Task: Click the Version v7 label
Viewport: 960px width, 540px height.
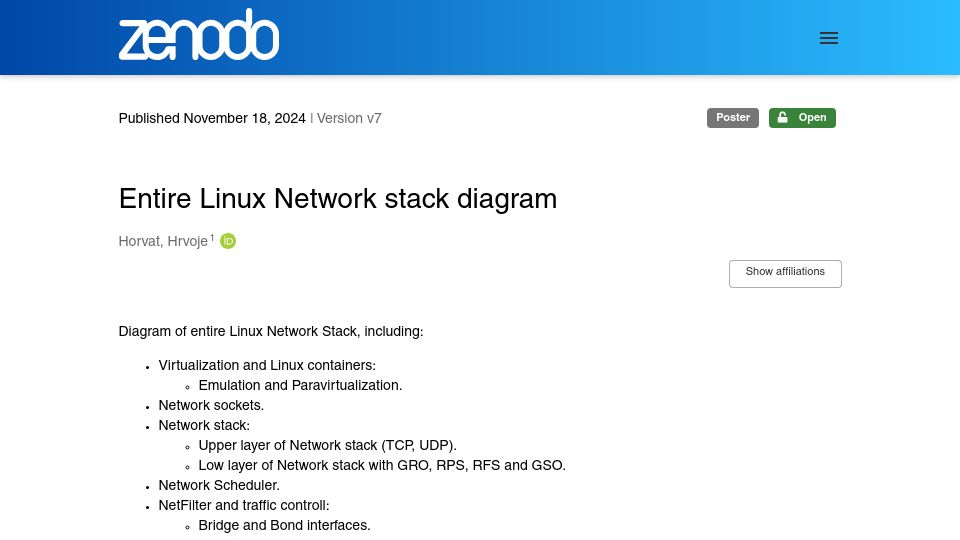Action: (349, 118)
